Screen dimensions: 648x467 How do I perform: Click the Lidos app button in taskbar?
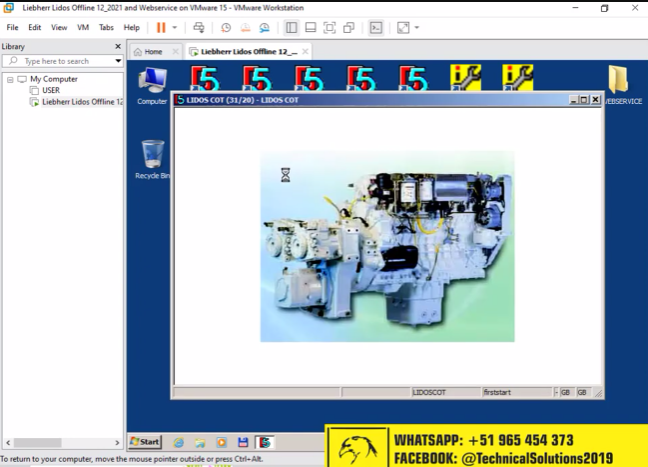coord(264,441)
